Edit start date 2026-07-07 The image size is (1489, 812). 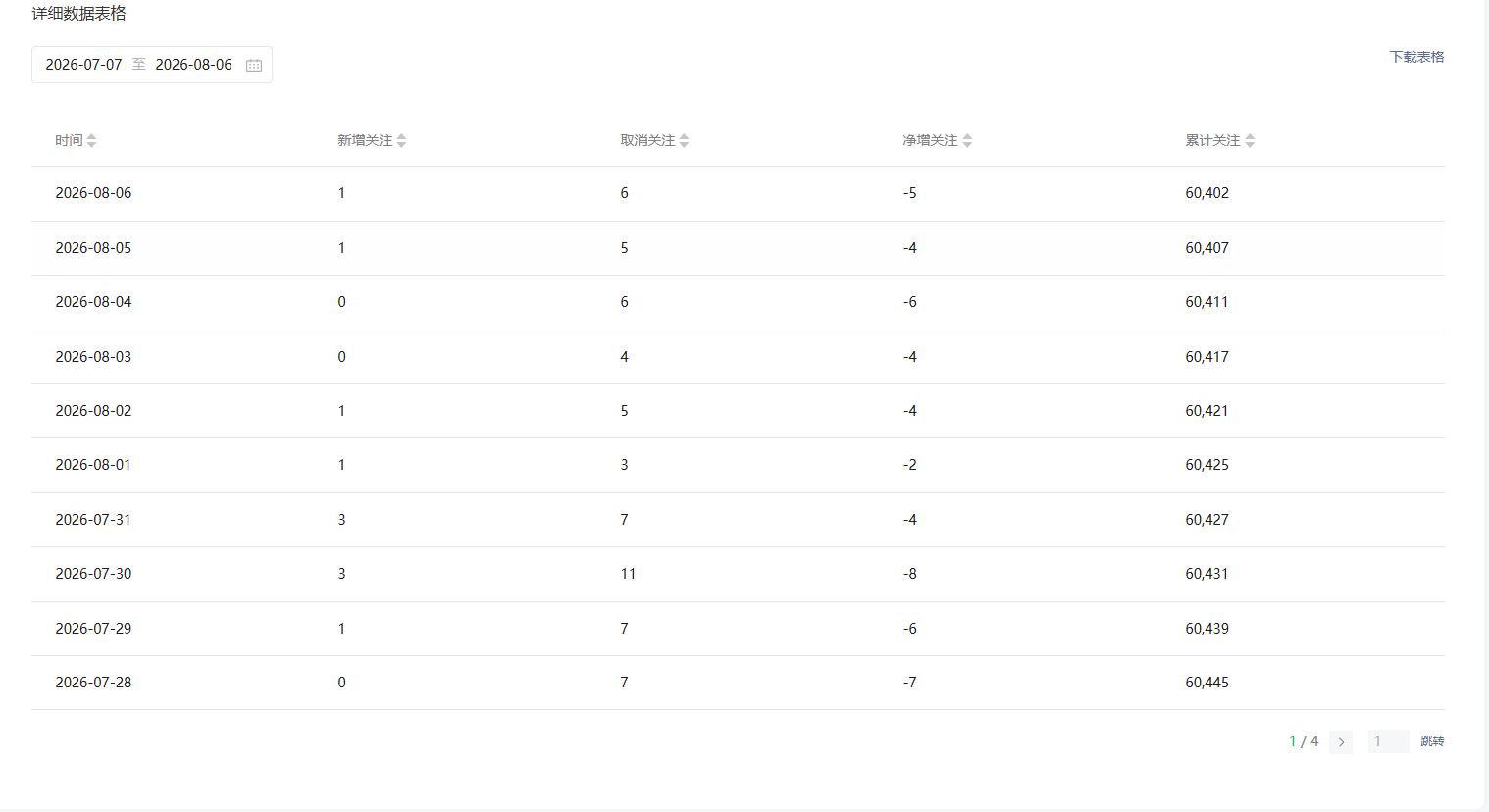point(84,65)
